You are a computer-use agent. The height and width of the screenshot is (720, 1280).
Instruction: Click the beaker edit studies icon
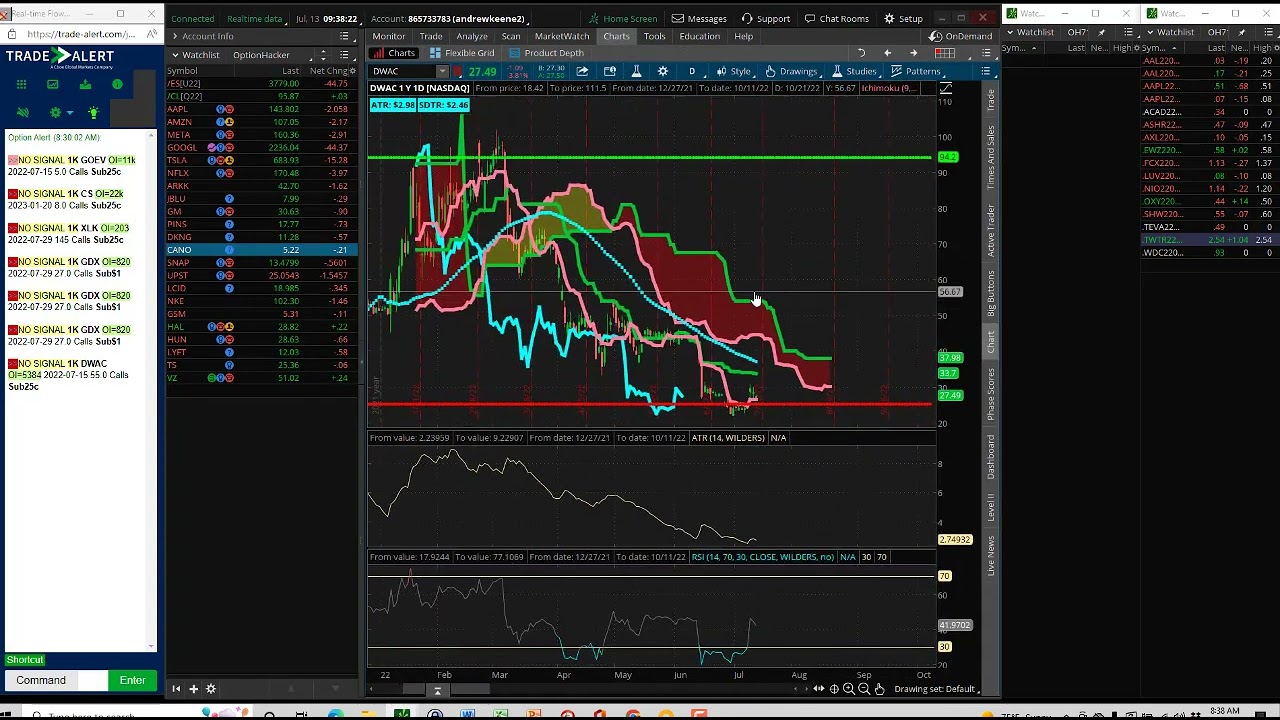pyautogui.click(x=636, y=71)
